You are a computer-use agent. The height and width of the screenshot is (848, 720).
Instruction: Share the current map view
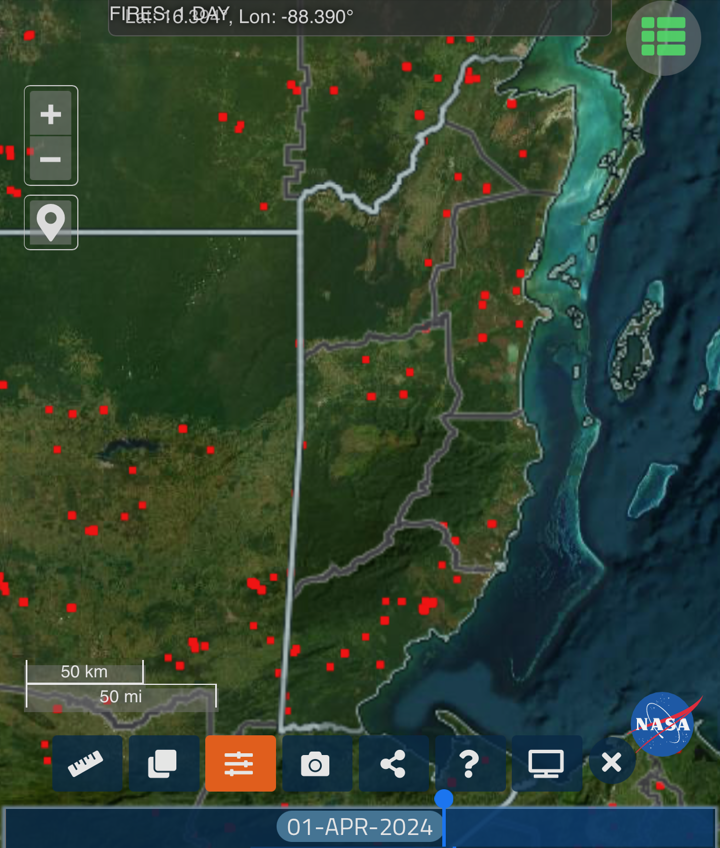393,764
